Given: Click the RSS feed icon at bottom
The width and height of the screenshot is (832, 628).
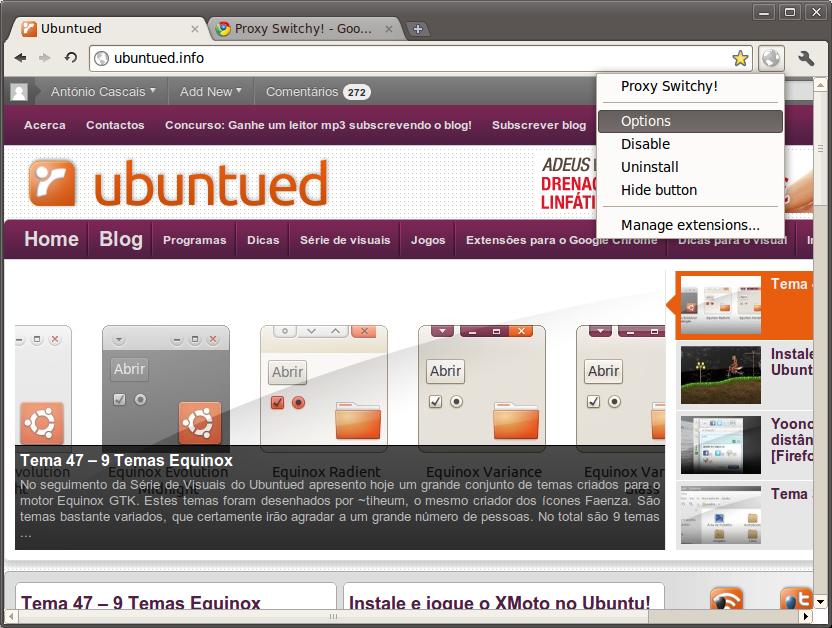Looking at the screenshot, I should [726, 598].
